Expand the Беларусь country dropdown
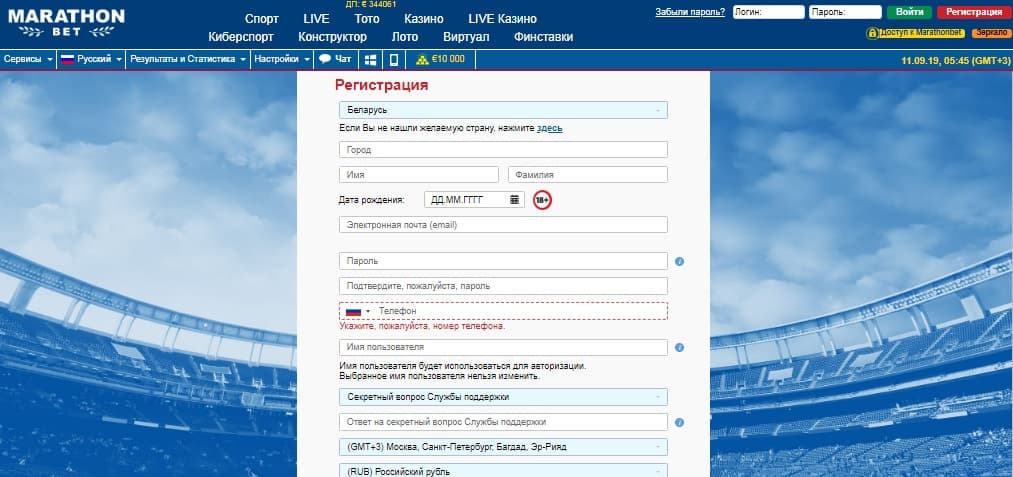This screenshot has height=477, width=1013. coord(503,110)
